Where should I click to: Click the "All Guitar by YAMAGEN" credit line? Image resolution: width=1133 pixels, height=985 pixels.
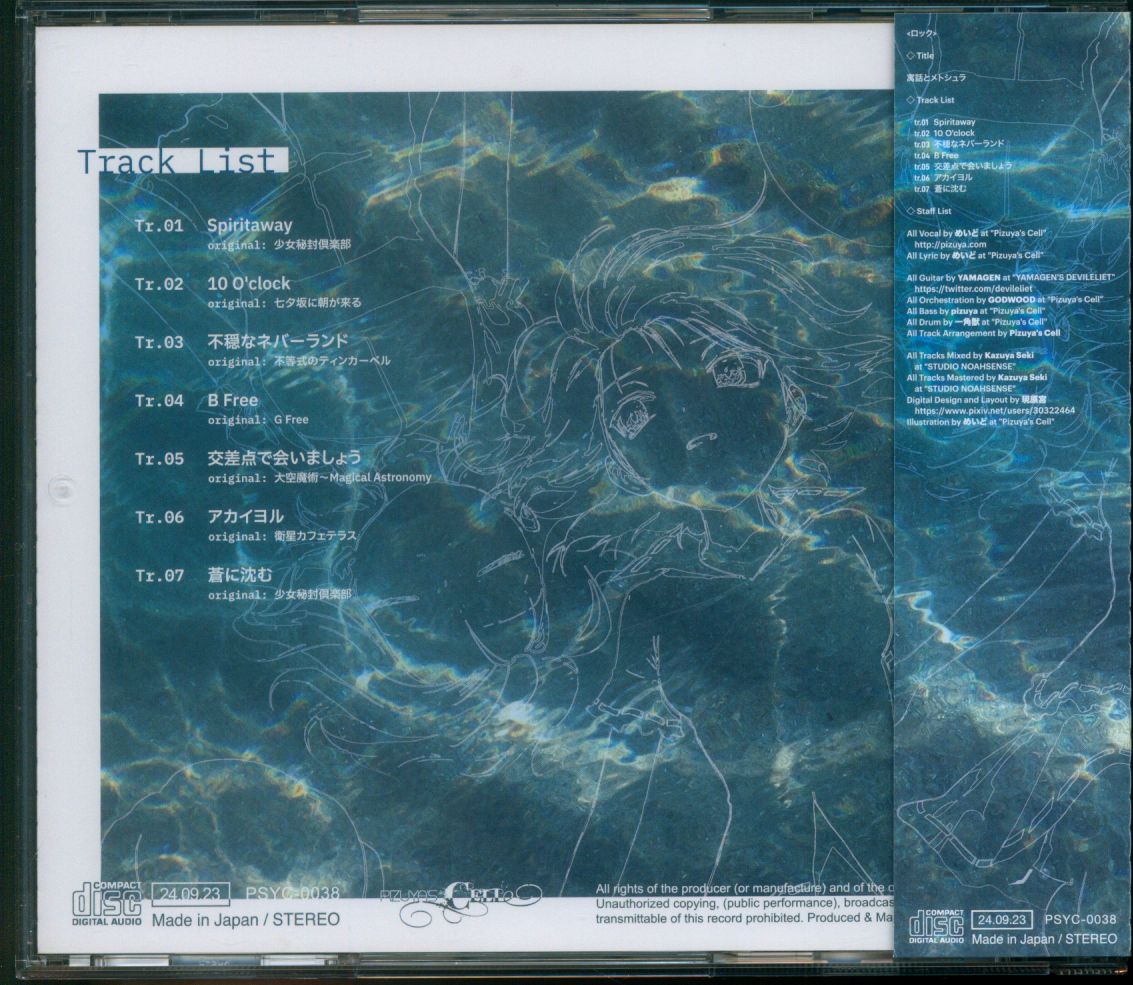(x=1010, y=278)
